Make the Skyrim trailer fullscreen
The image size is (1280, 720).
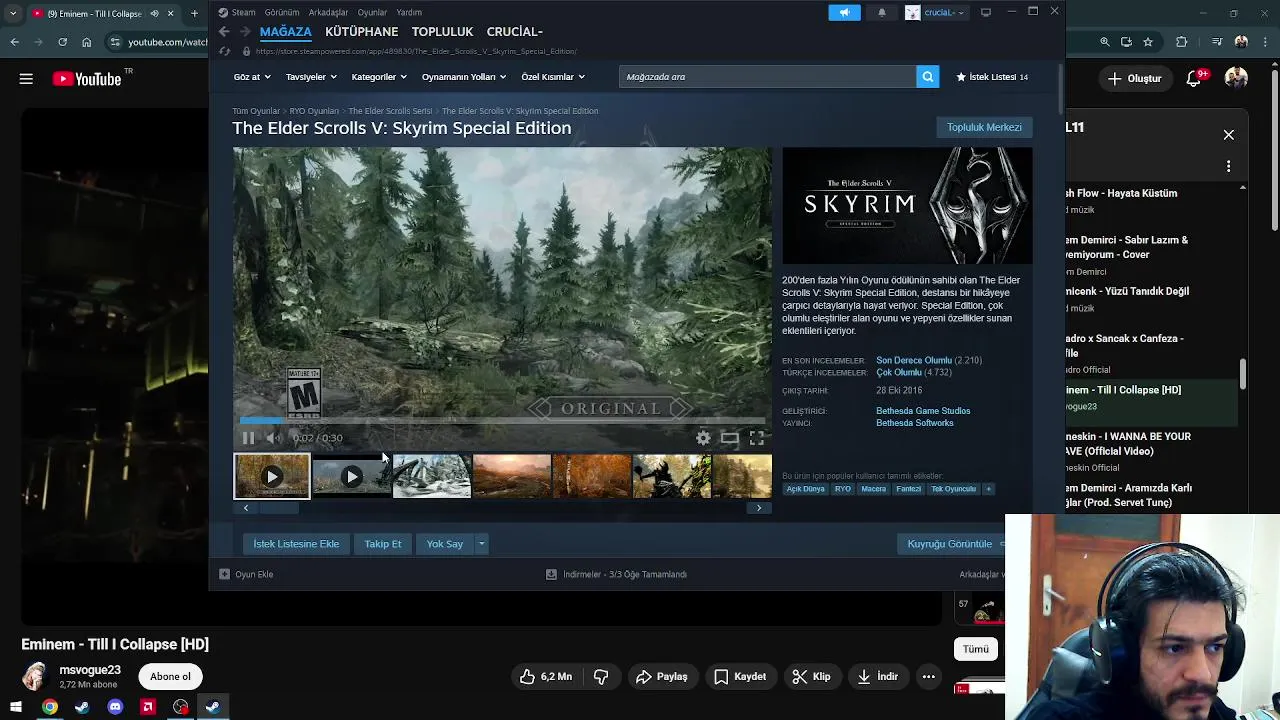pos(757,438)
